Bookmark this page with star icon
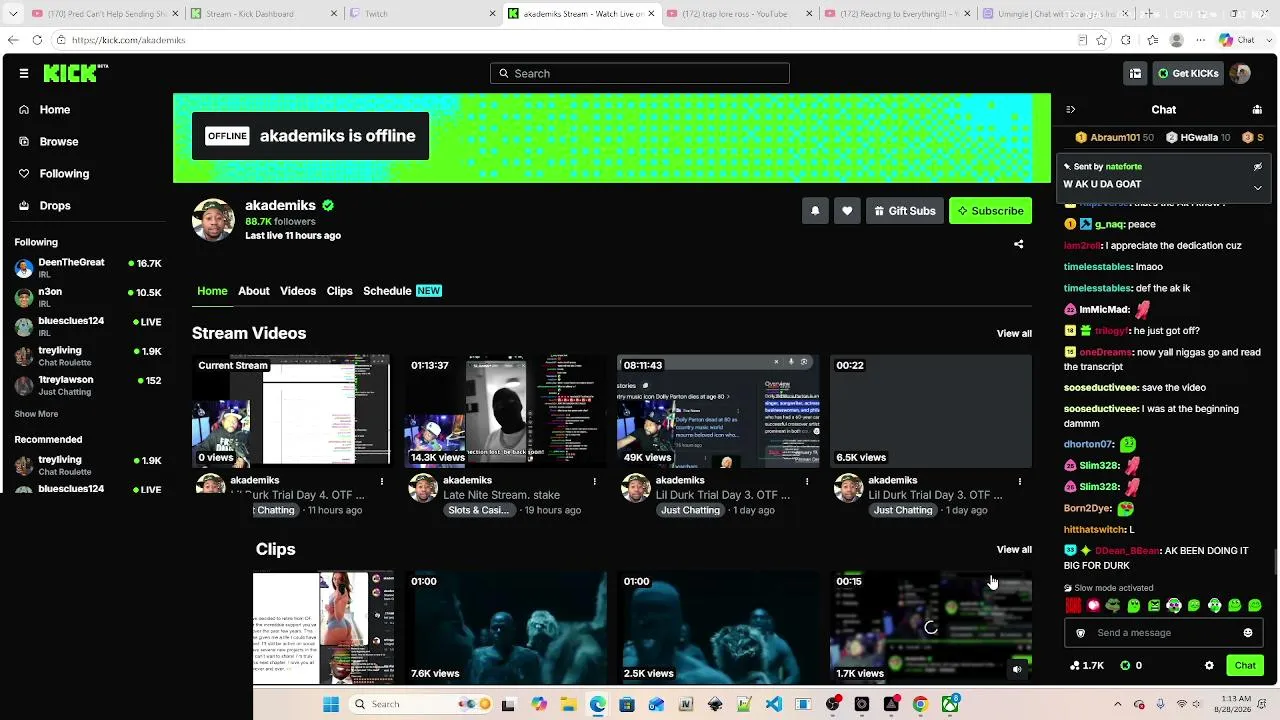 1101,40
